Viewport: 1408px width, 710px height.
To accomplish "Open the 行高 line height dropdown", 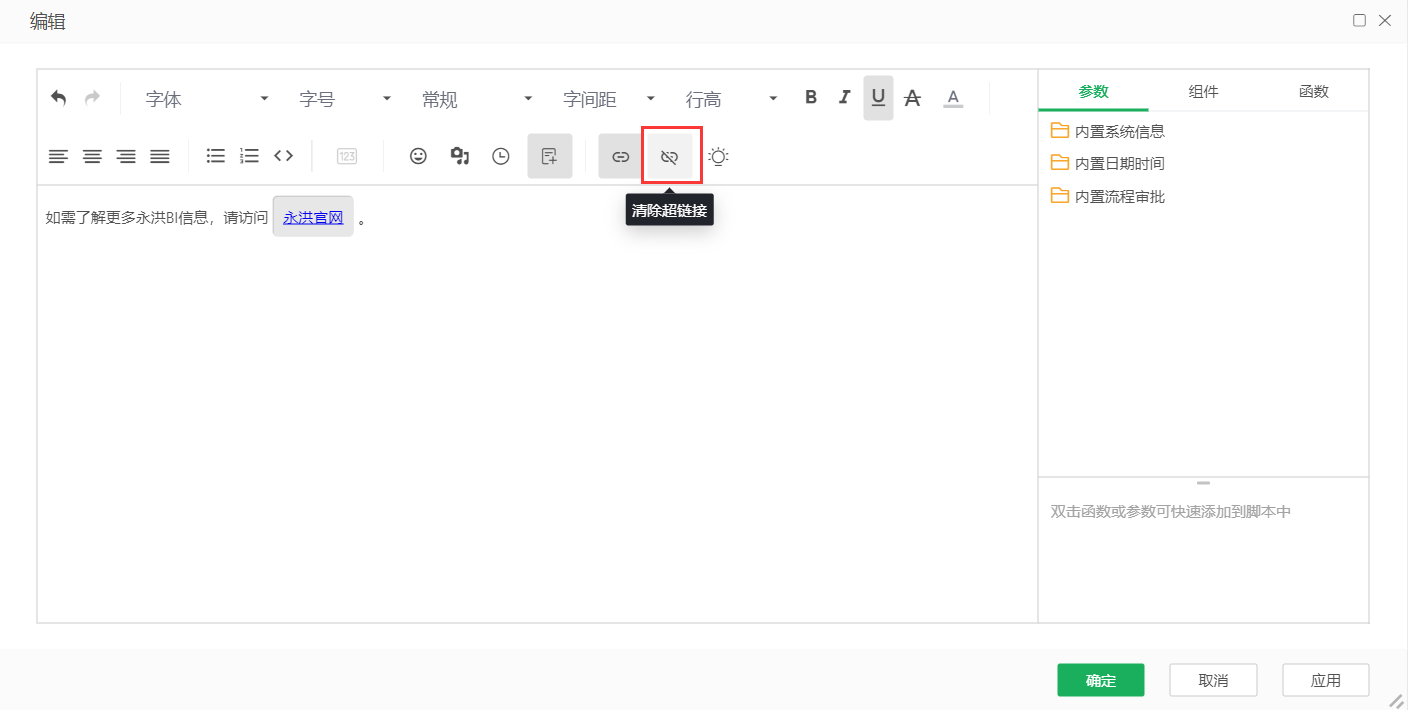I will (730, 98).
